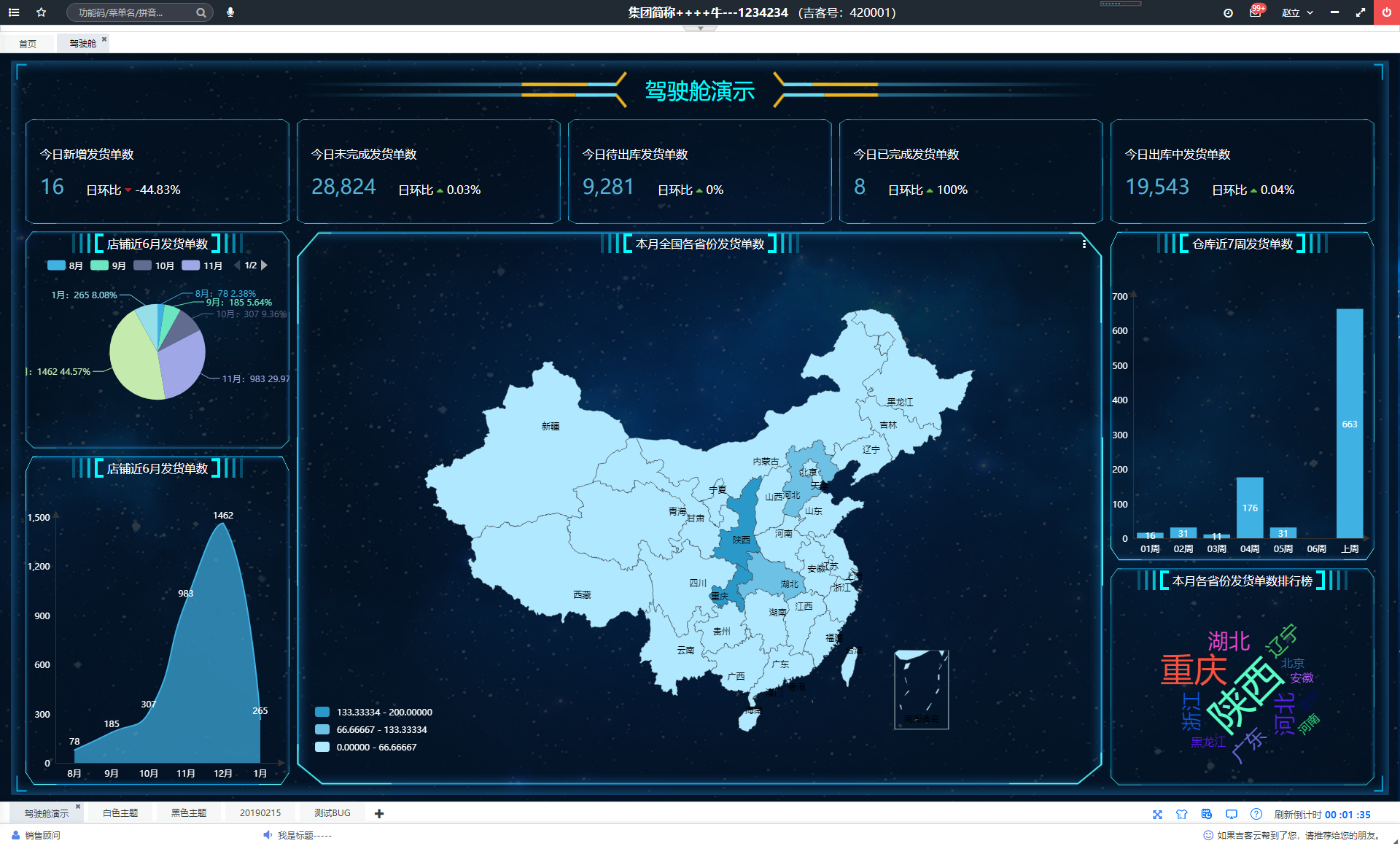Switch to the 首页 tab
1400x846 pixels.
[x=28, y=44]
